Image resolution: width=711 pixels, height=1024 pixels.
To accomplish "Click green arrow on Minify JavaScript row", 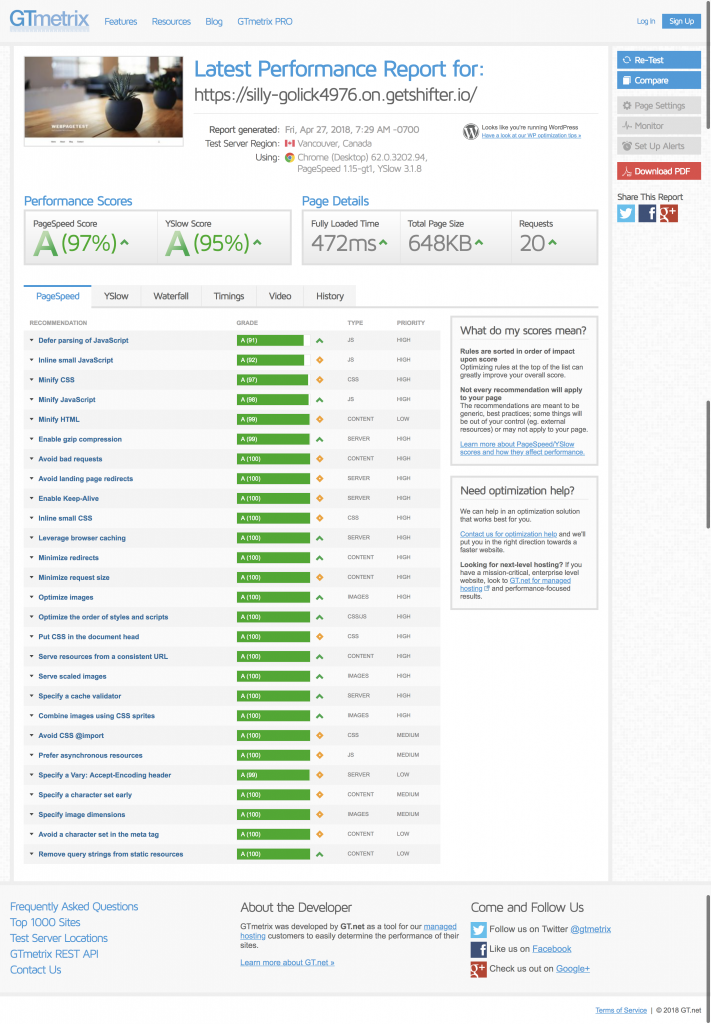I will [319, 400].
